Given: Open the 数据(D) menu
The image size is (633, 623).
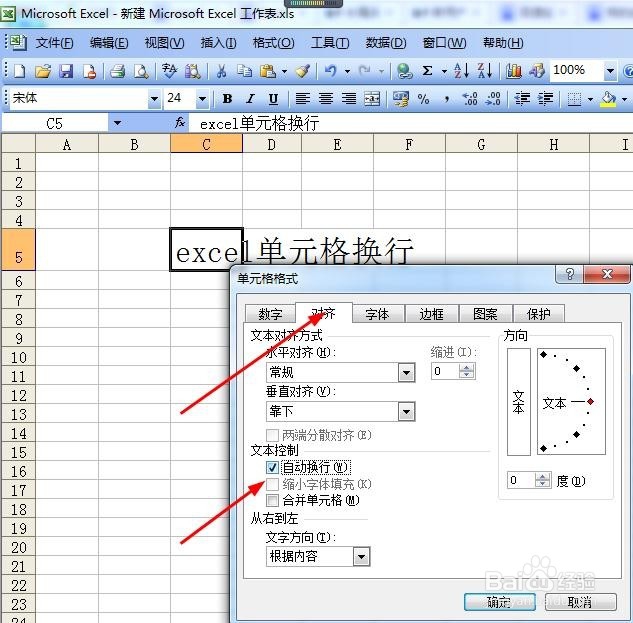Looking at the screenshot, I should (386, 43).
